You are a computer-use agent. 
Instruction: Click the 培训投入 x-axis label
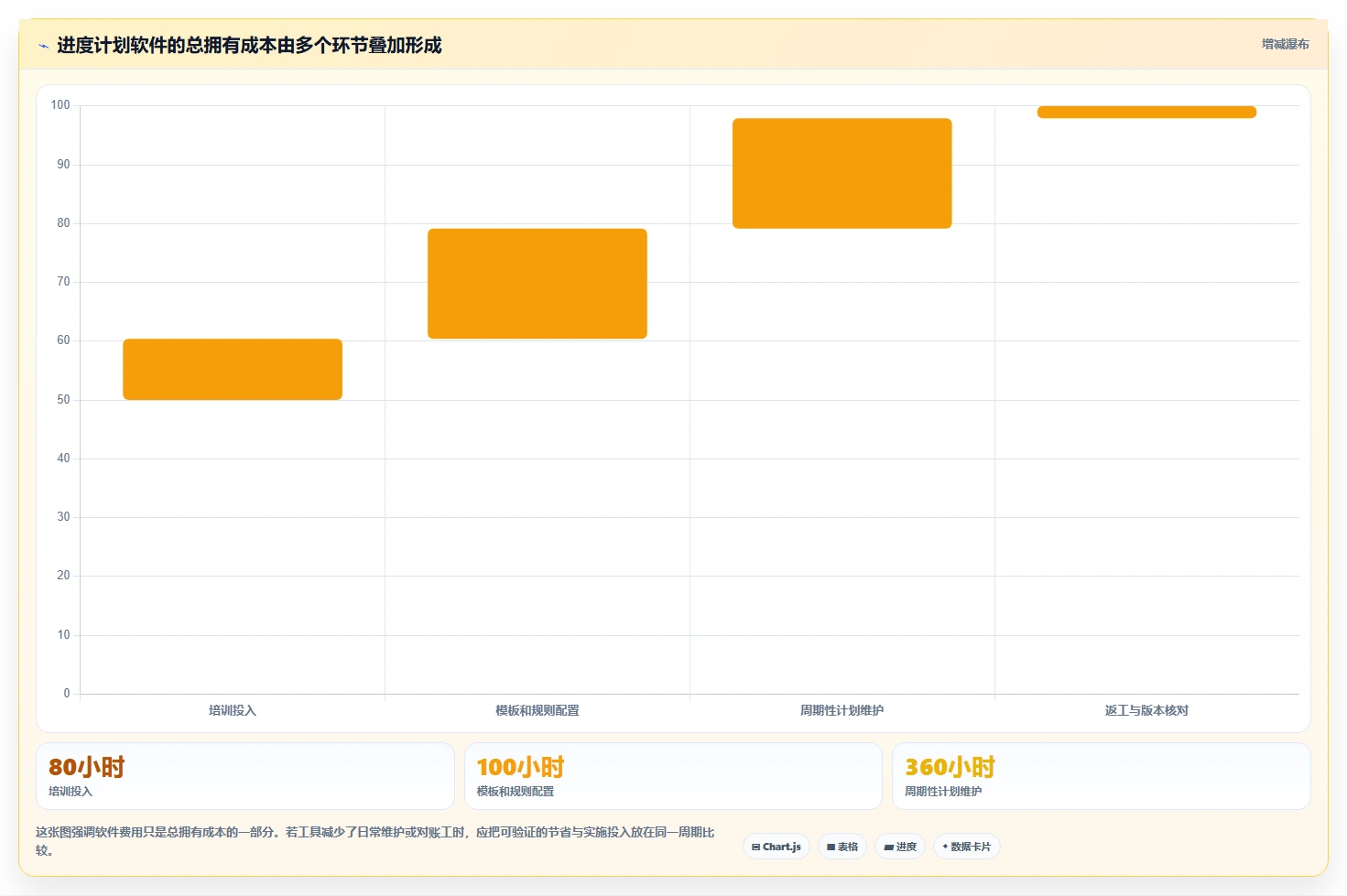tap(233, 710)
